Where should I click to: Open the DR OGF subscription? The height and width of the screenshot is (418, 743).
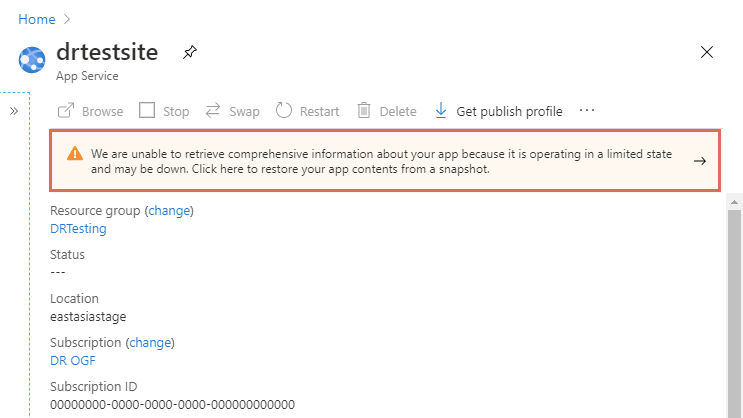(x=73, y=361)
